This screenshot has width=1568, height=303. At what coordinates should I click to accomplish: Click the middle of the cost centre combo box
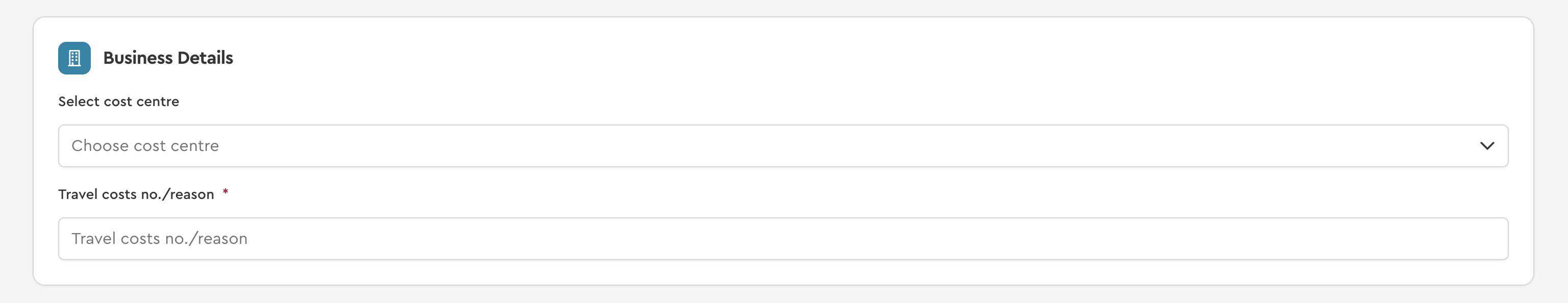[783, 146]
